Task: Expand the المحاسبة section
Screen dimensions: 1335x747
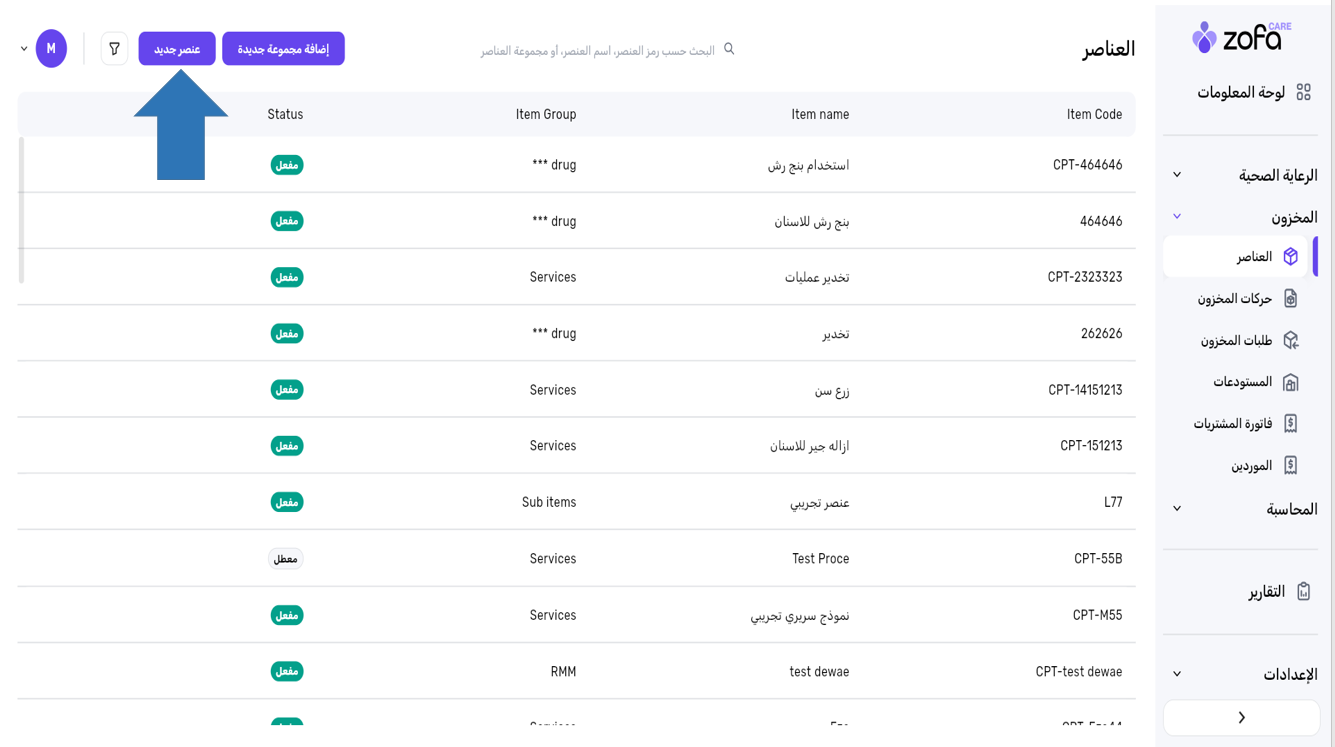Action: click(1177, 509)
